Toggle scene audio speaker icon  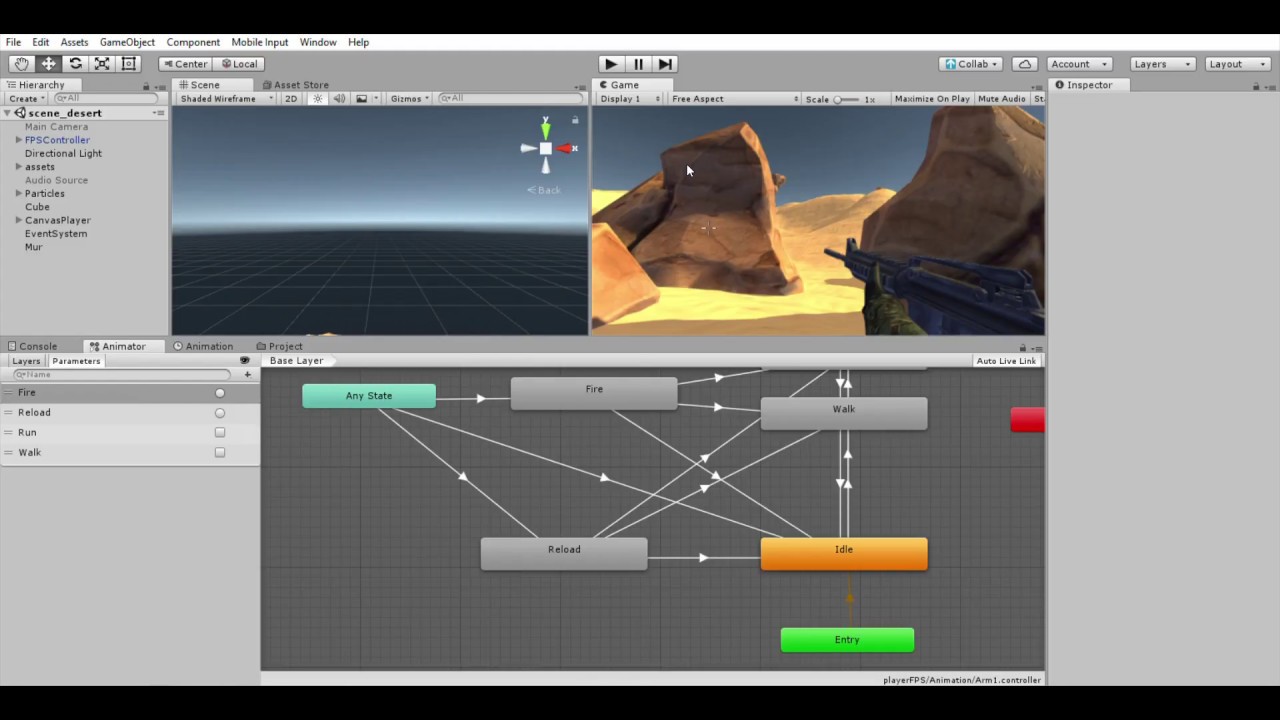coord(339,98)
